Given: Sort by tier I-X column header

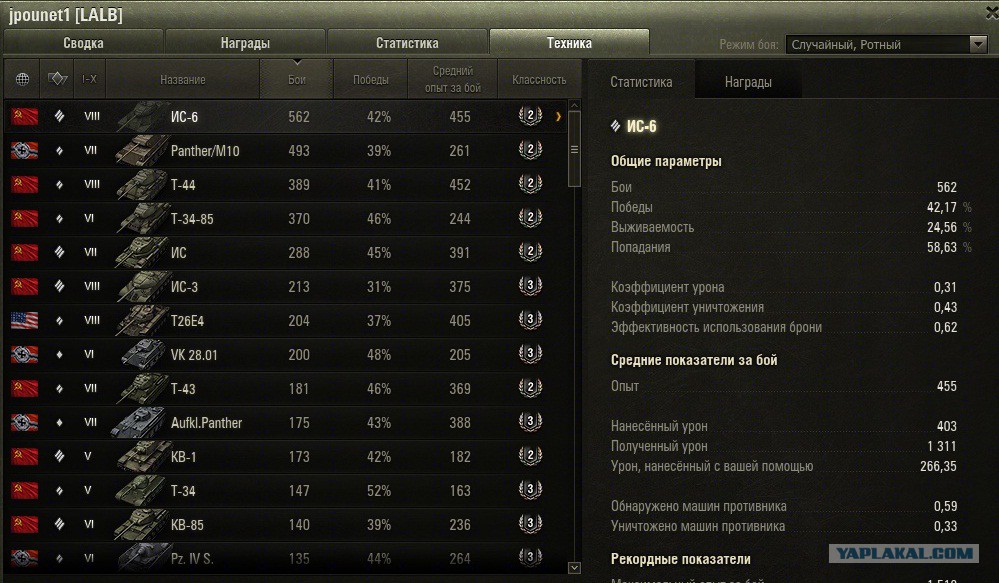Looking at the screenshot, I should [x=89, y=79].
